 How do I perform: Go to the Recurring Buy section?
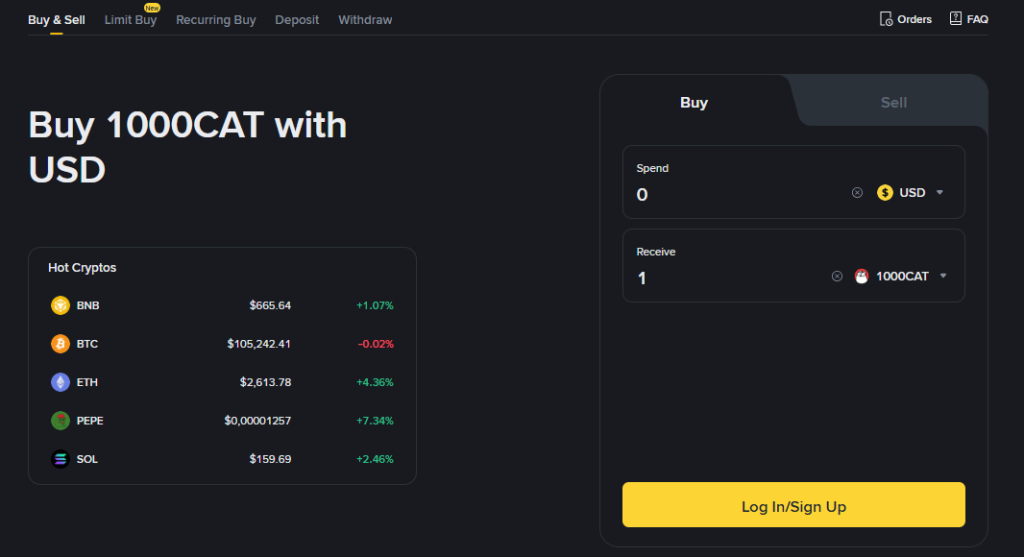coord(216,20)
